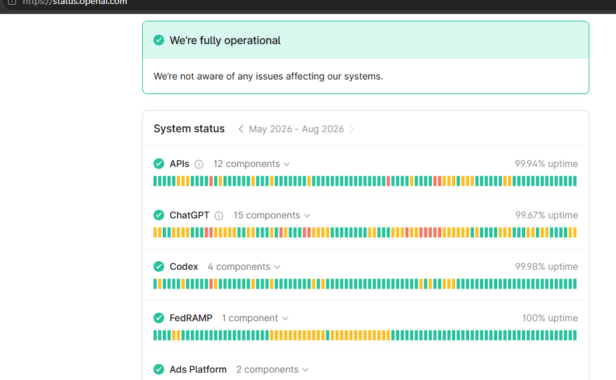616x380 pixels.
Task: Click the '100% uptime' FedRAMP value
Action: click(x=550, y=318)
